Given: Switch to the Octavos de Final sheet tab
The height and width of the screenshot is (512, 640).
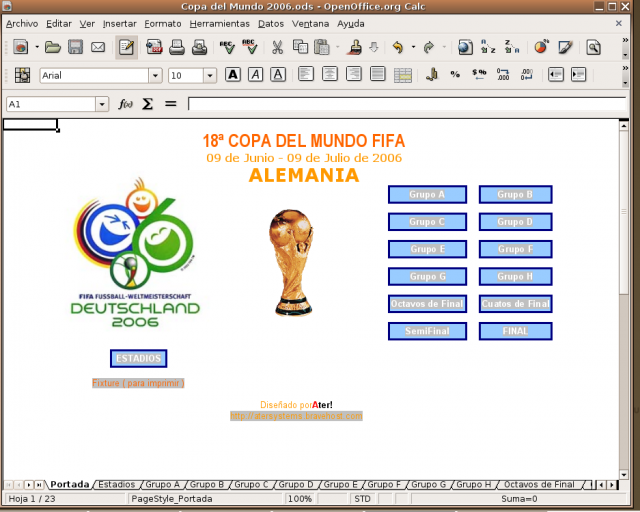Looking at the screenshot, I should pos(539,485).
